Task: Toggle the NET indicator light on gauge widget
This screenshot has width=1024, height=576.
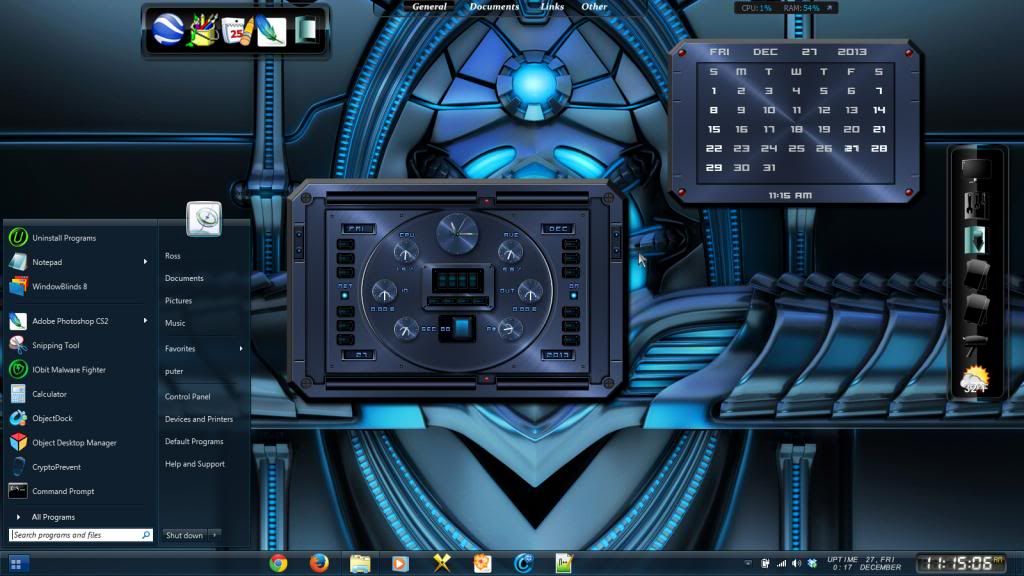Action: pos(345,296)
